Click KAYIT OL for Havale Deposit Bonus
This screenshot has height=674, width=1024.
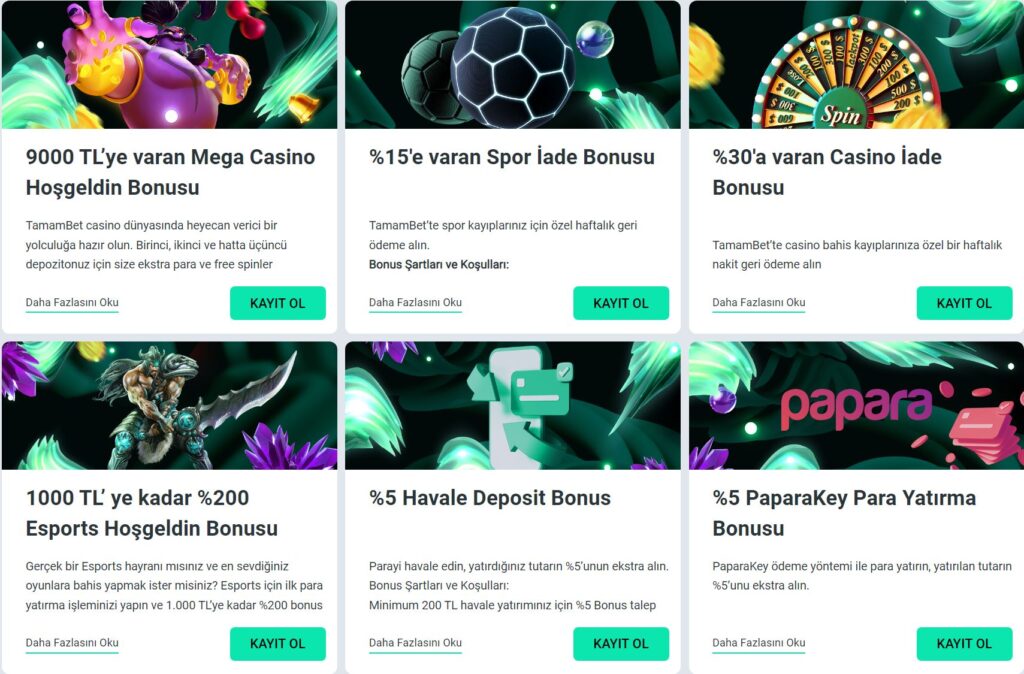pyautogui.click(x=621, y=644)
